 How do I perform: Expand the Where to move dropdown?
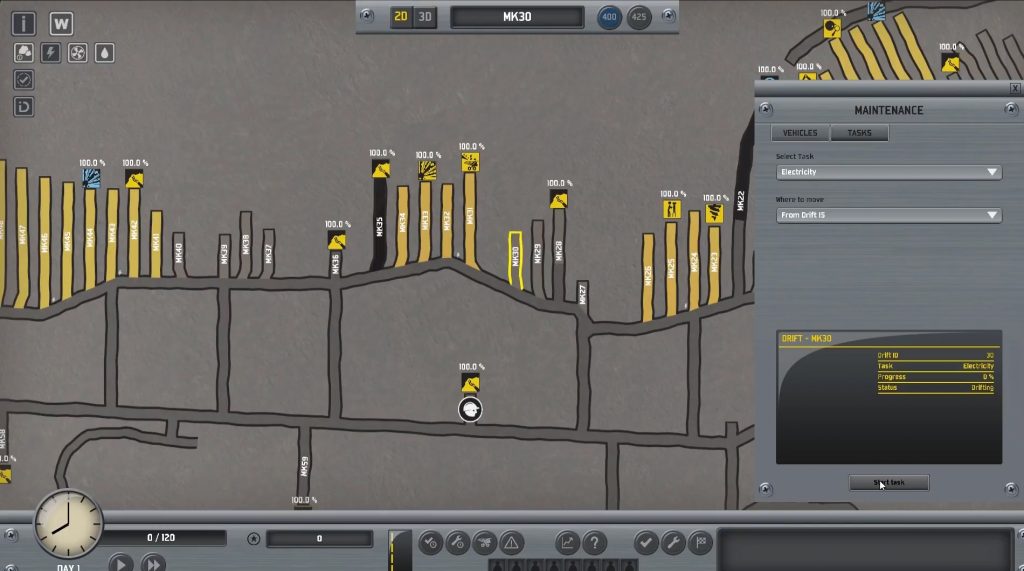pyautogui.click(x=889, y=215)
